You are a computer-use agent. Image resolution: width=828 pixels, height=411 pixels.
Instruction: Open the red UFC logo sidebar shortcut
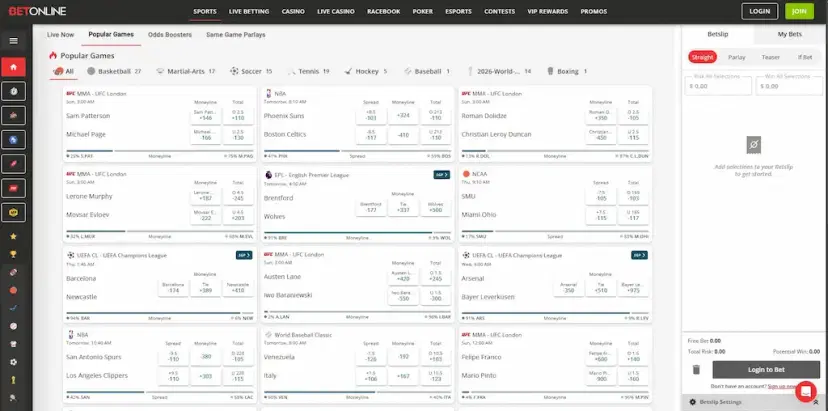[14, 188]
